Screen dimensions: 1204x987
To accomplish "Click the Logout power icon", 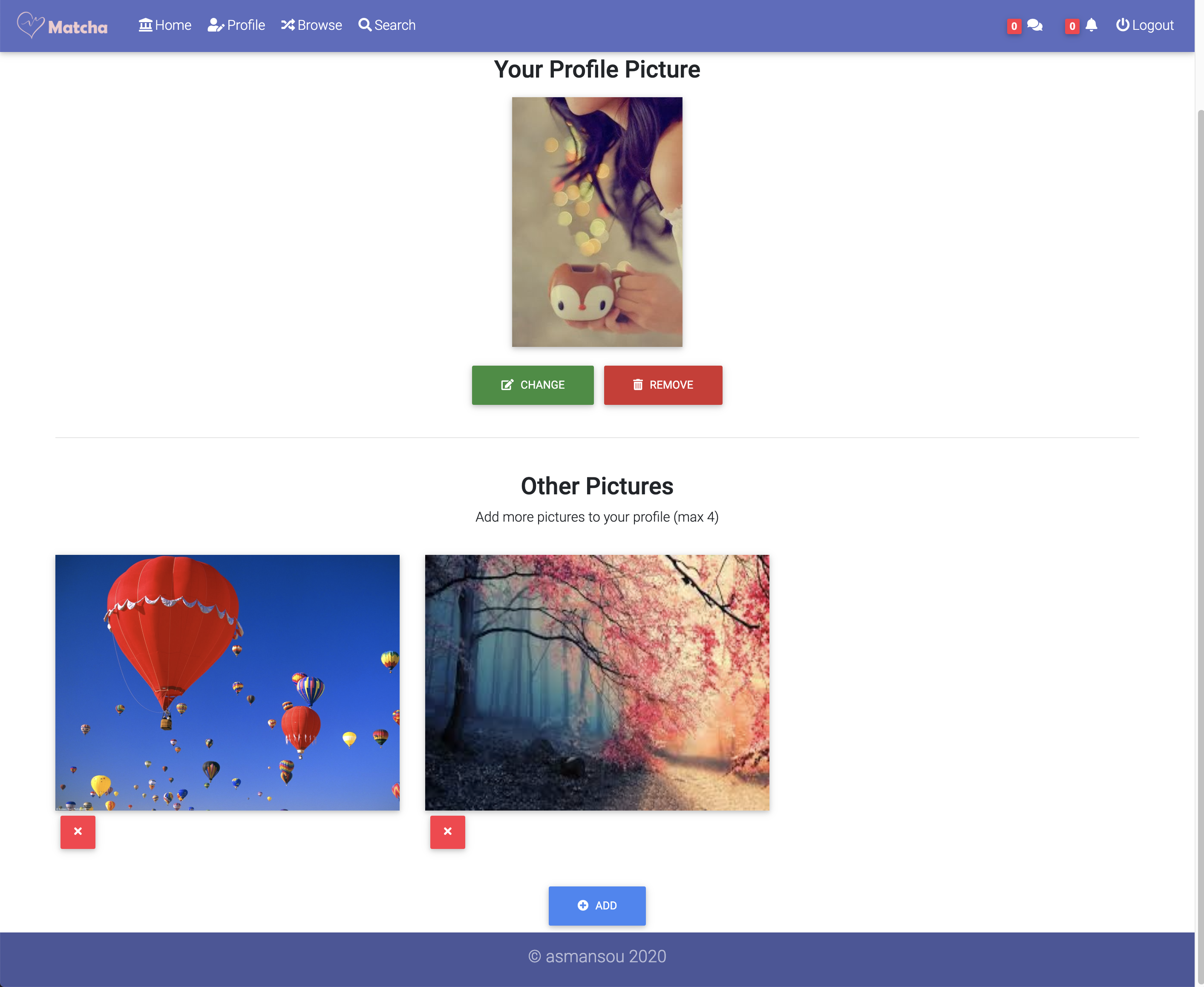I will tap(1122, 25).
